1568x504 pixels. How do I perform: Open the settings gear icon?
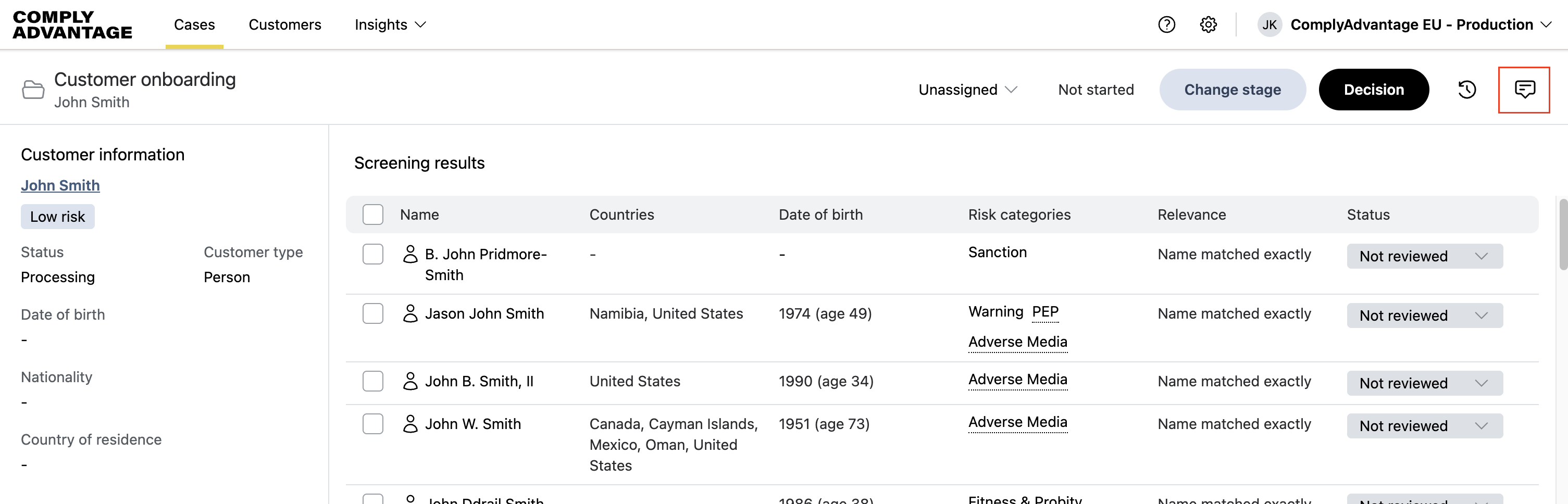[x=1208, y=24]
